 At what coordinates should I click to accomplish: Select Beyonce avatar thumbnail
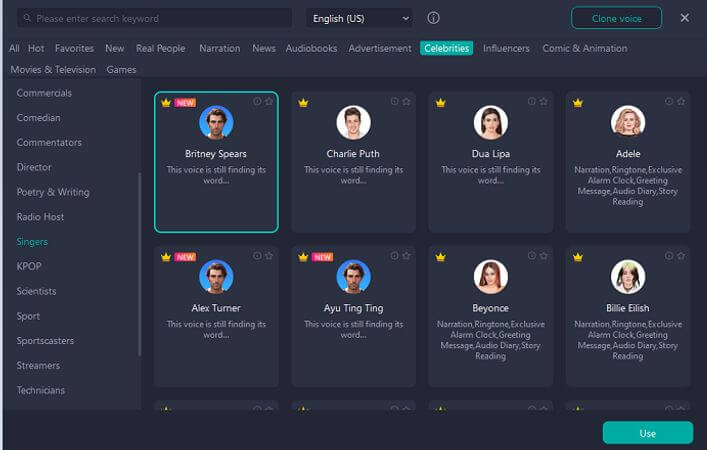point(491,276)
